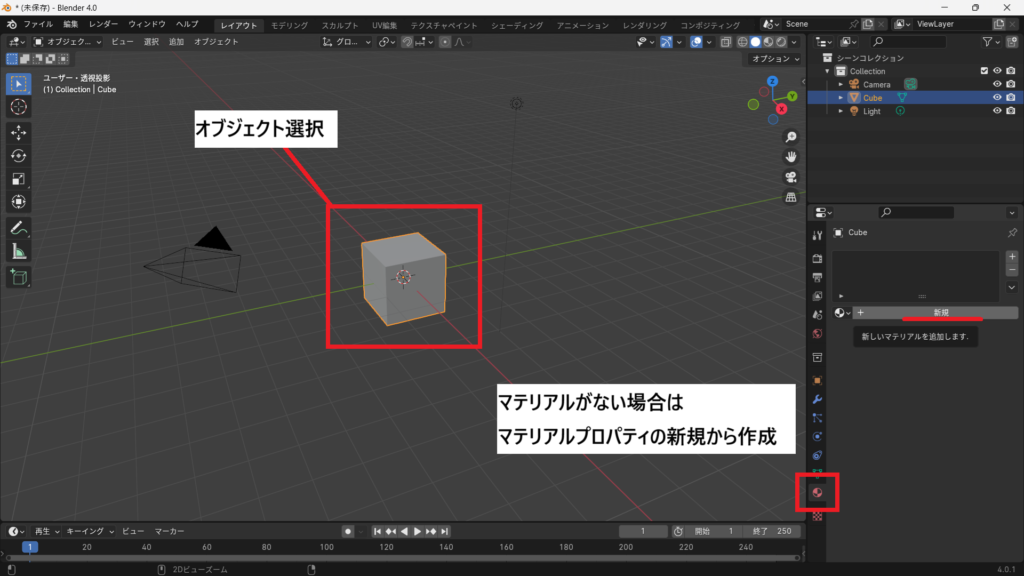
Task: Open the Keying dropdown in timeline
Action: pyautogui.click(x=89, y=532)
